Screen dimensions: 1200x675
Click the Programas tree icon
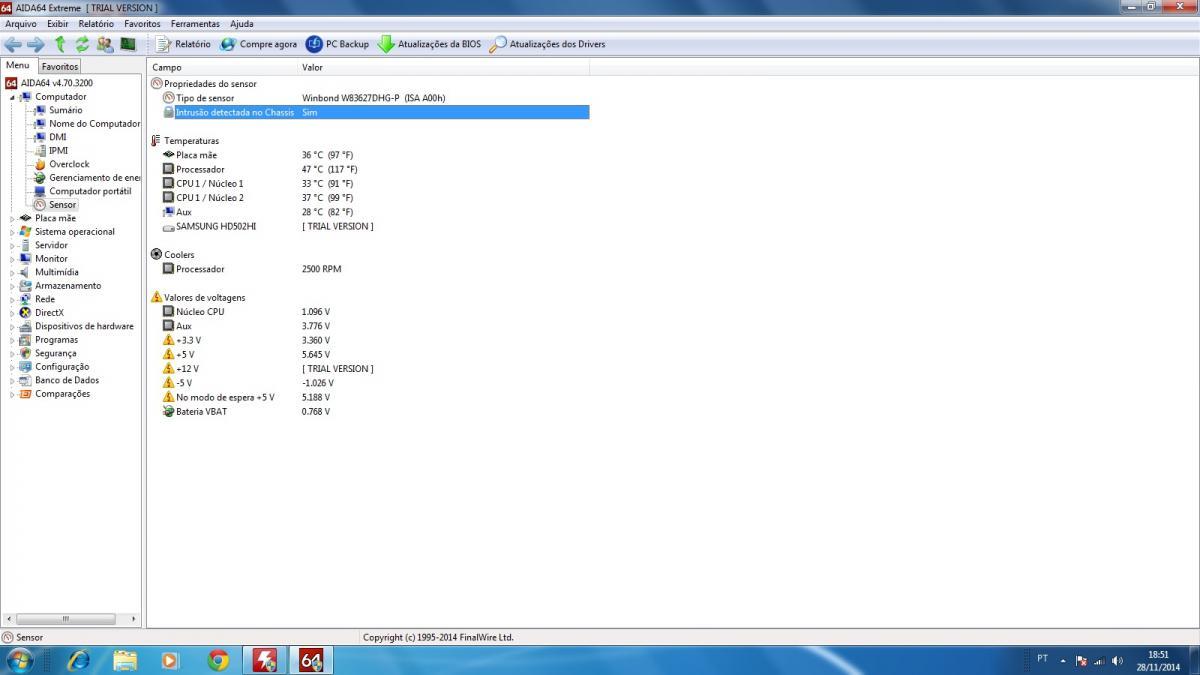pos(26,340)
